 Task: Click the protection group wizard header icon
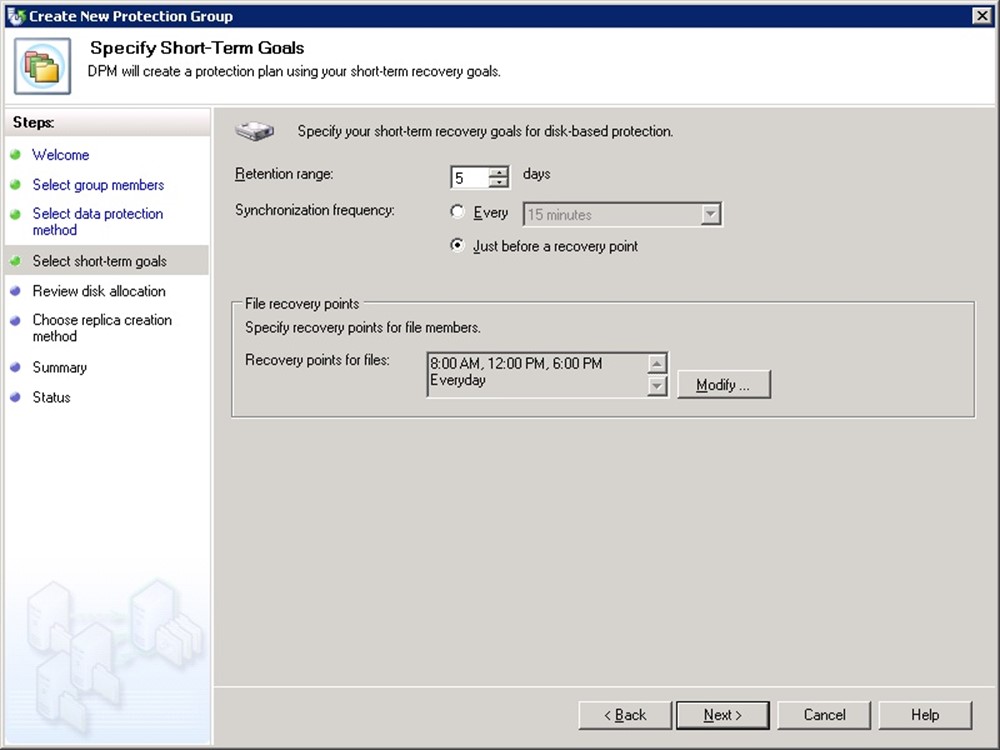(x=42, y=65)
